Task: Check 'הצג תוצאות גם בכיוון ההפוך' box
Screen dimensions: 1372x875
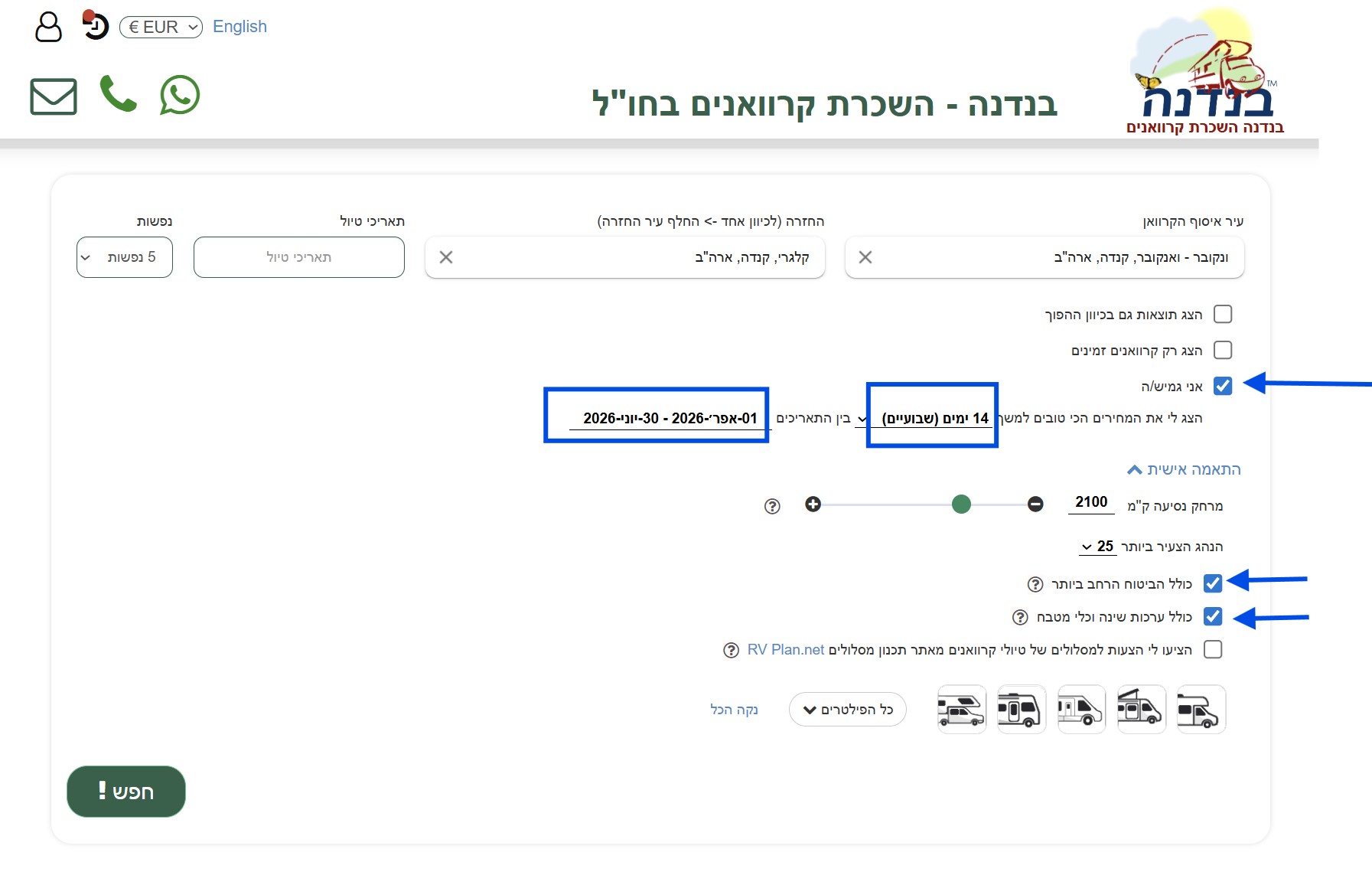Action: (x=1223, y=314)
